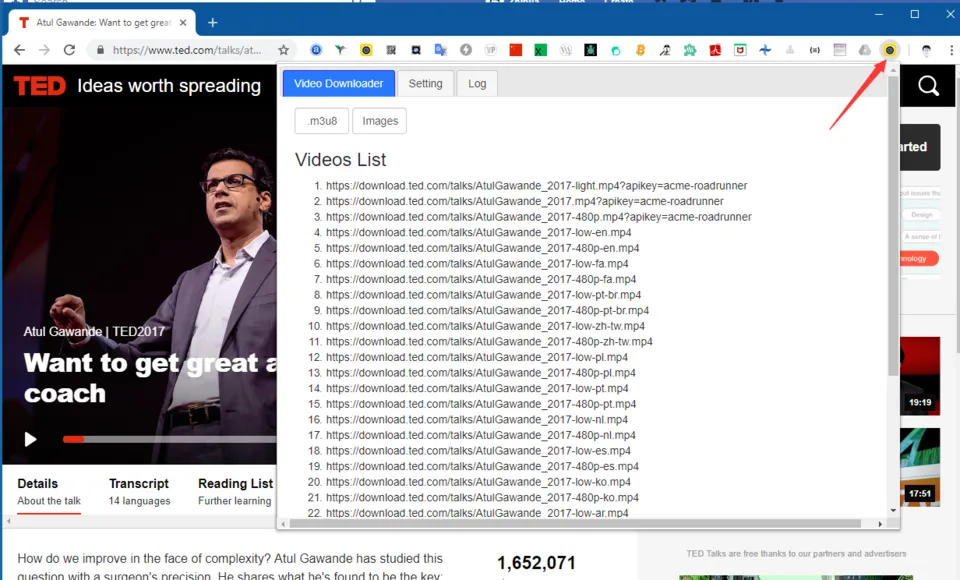960x580 pixels.
Task: Click the WordPress logo extension icon
Action: pos(566,50)
